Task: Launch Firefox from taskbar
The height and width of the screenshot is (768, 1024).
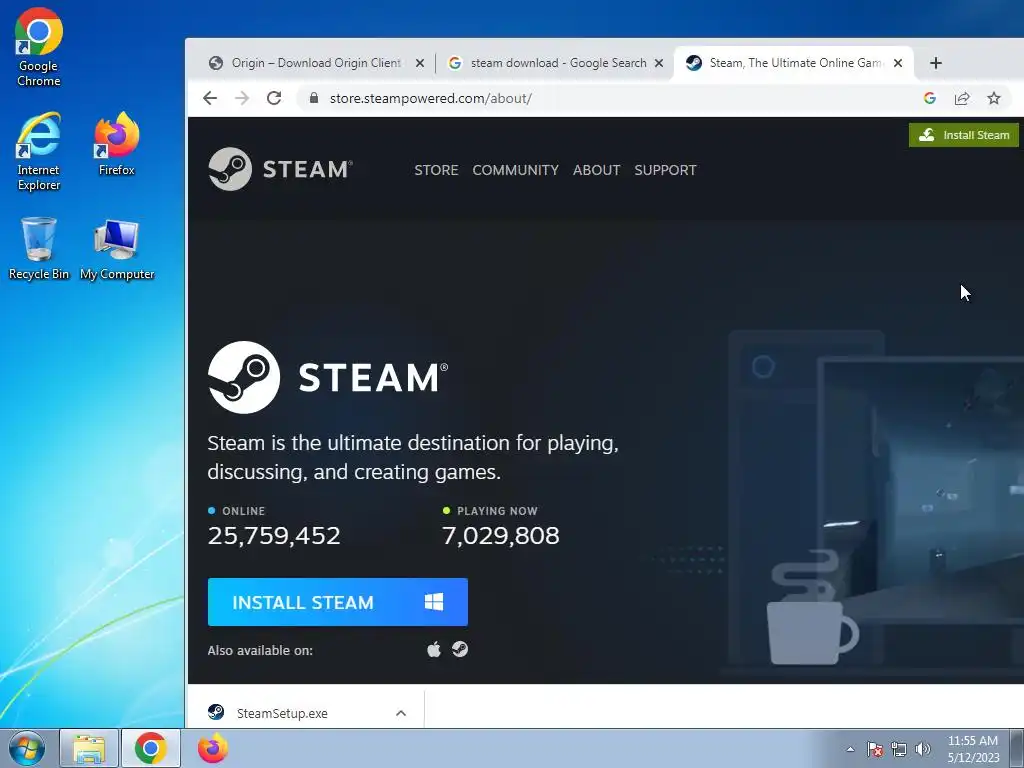Action: (213, 748)
